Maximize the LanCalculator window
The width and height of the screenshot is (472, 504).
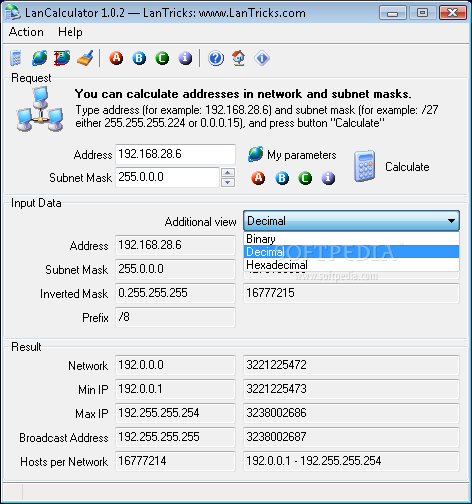pyautogui.click(x=422, y=13)
